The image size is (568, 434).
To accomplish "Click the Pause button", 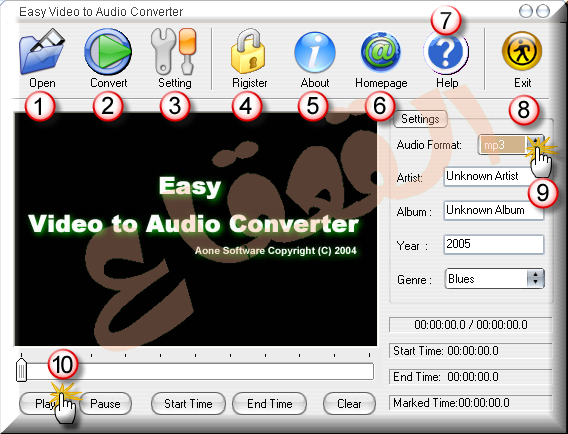I will pyautogui.click(x=105, y=404).
